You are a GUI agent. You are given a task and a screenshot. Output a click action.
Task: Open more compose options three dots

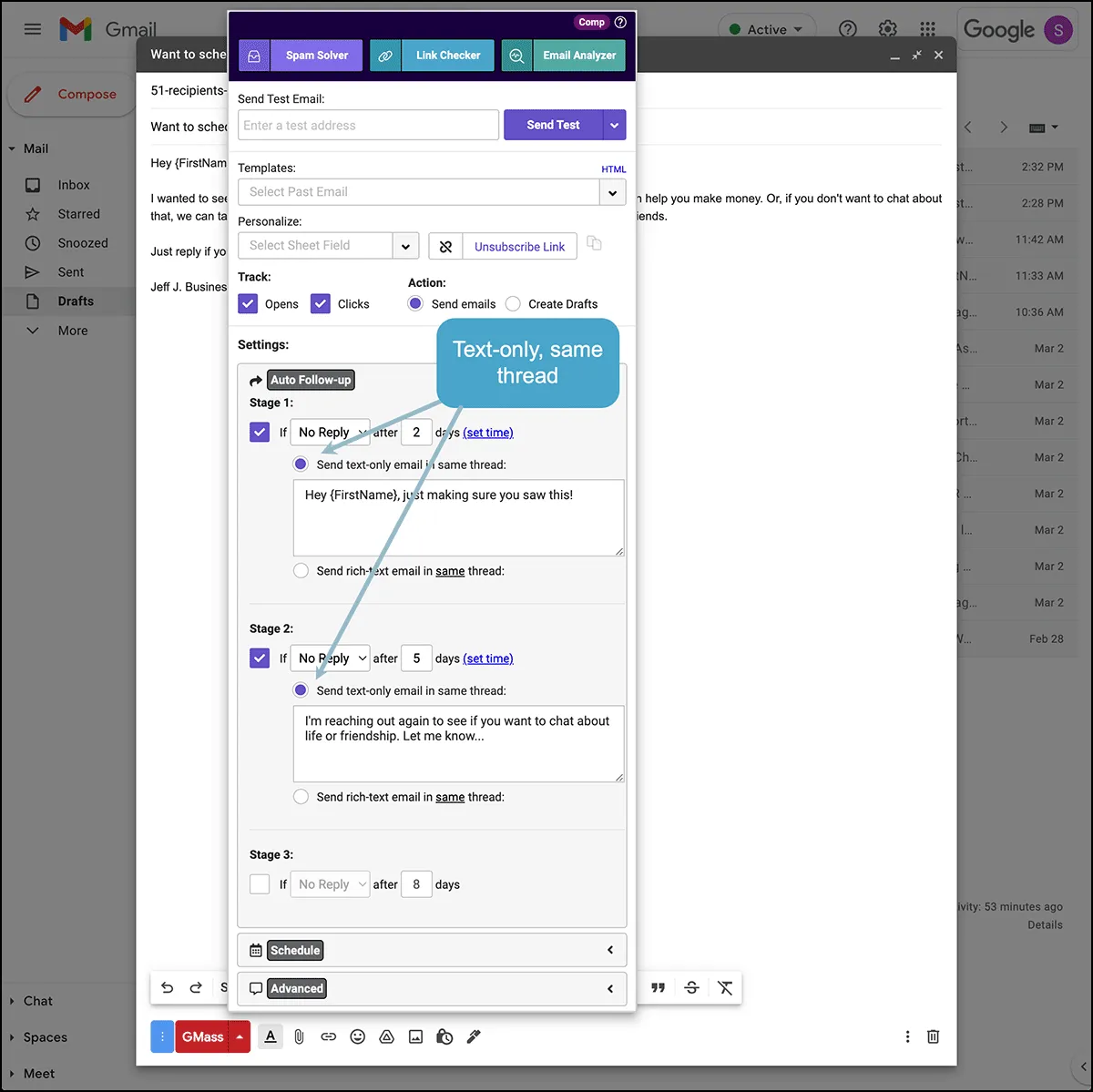point(907,1036)
